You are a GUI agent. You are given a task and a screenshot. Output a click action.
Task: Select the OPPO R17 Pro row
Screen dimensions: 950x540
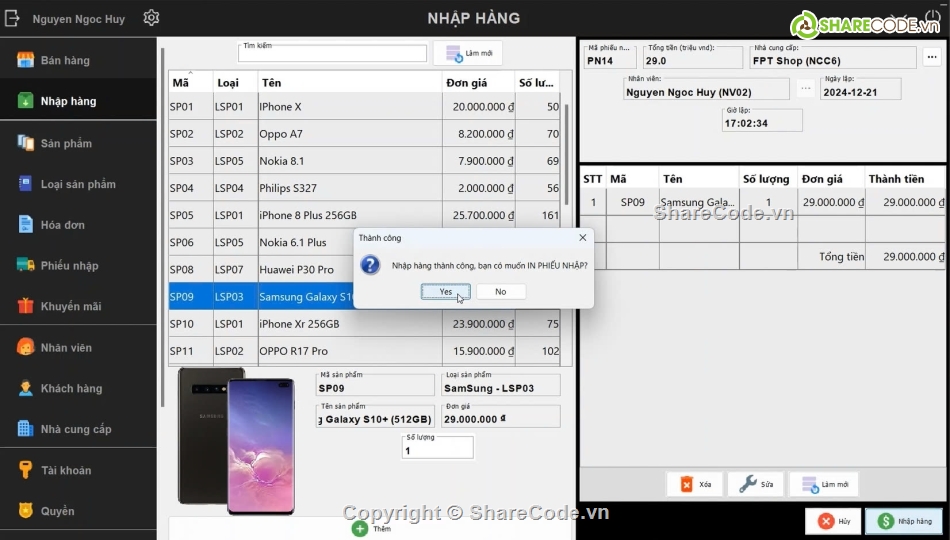(x=364, y=351)
